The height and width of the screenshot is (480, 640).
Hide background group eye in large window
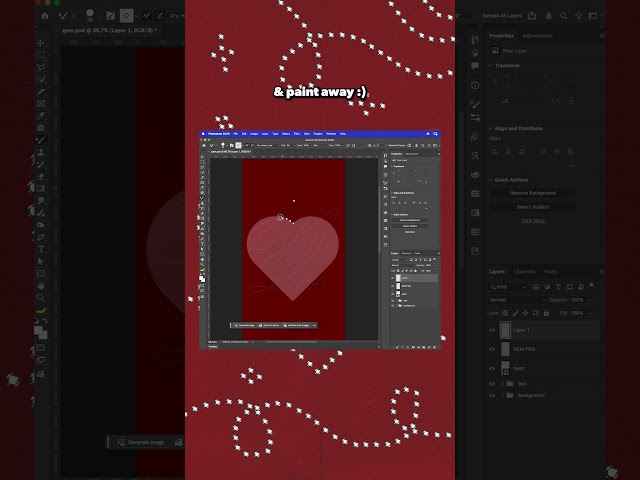[492, 395]
